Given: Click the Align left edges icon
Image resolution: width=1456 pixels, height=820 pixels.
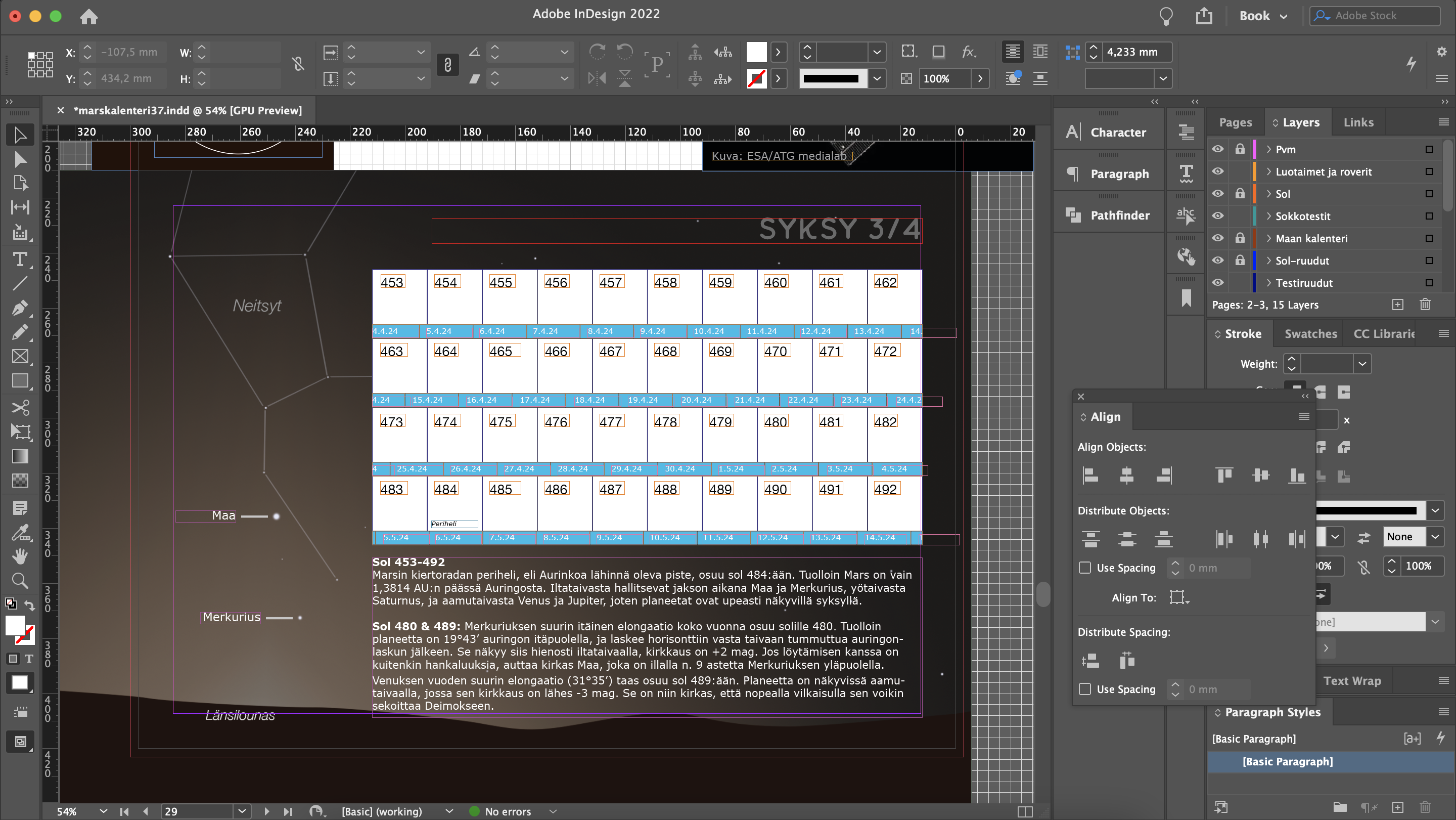Looking at the screenshot, I should click(x=1090, y=475).
